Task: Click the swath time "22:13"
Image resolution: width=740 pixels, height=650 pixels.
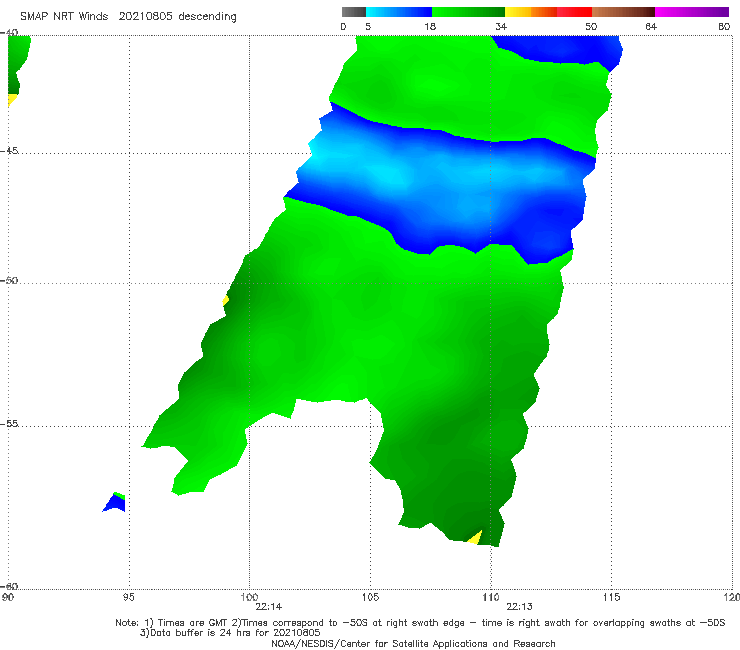Action: point(520,607)
